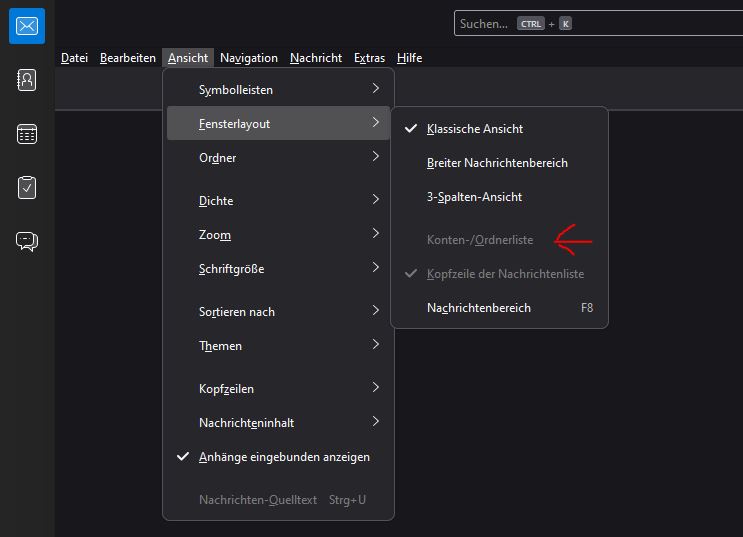This screenshot has height=537, width=743.
Task: Toggle Anhänge eingebunden anzeigen
Action: tap(284, 457)
